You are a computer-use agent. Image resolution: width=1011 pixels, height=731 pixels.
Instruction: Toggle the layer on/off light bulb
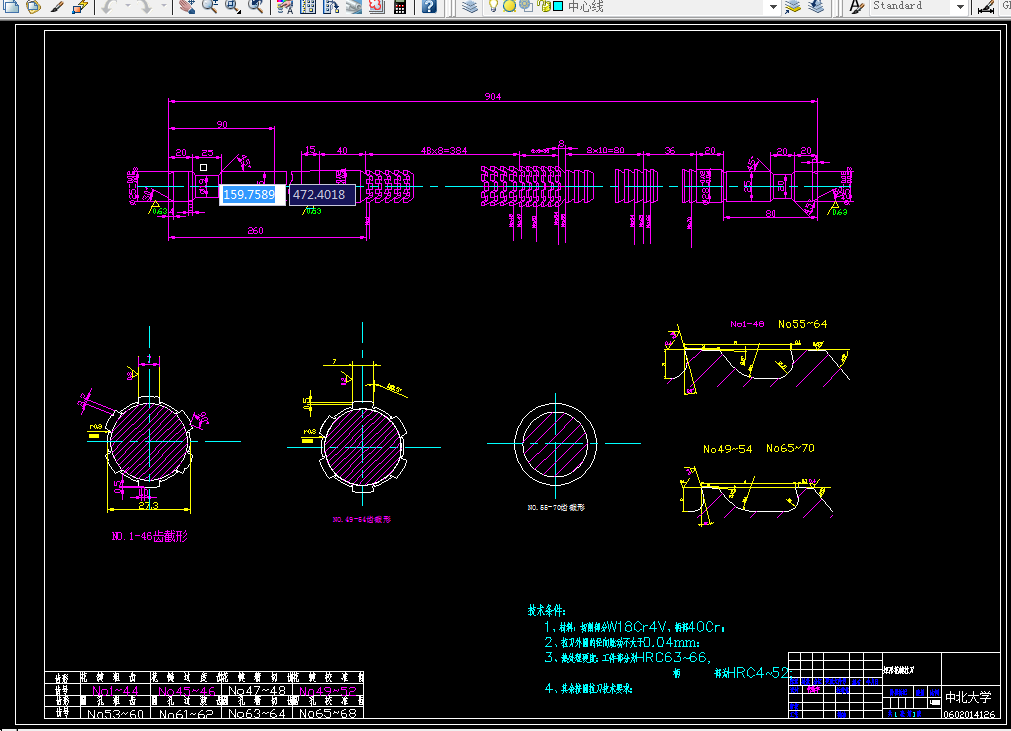[x=493, y=6]
